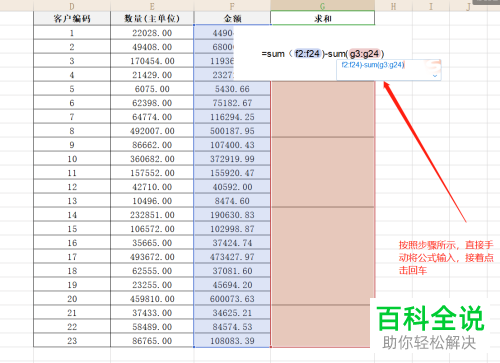
Task: Click the amount cell 8474.60
Action: (232, 201)
